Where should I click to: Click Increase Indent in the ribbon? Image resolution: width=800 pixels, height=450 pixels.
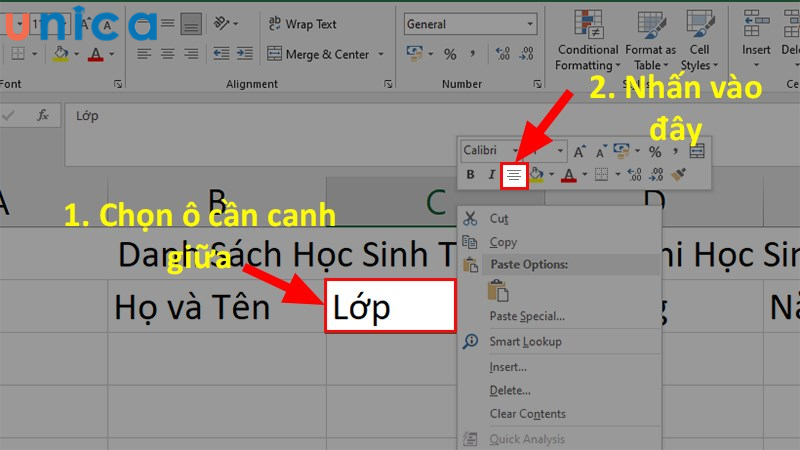[x=245, y=54]
